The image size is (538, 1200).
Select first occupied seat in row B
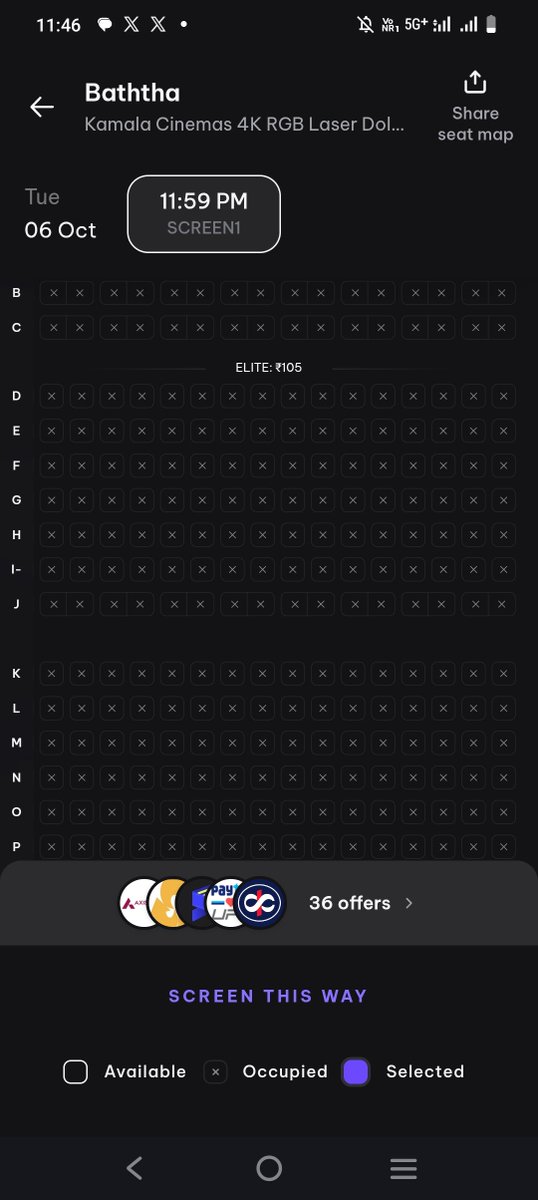(53, 293)
